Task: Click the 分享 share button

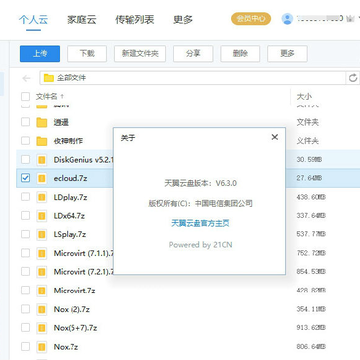Action: [x=193, y=54]
